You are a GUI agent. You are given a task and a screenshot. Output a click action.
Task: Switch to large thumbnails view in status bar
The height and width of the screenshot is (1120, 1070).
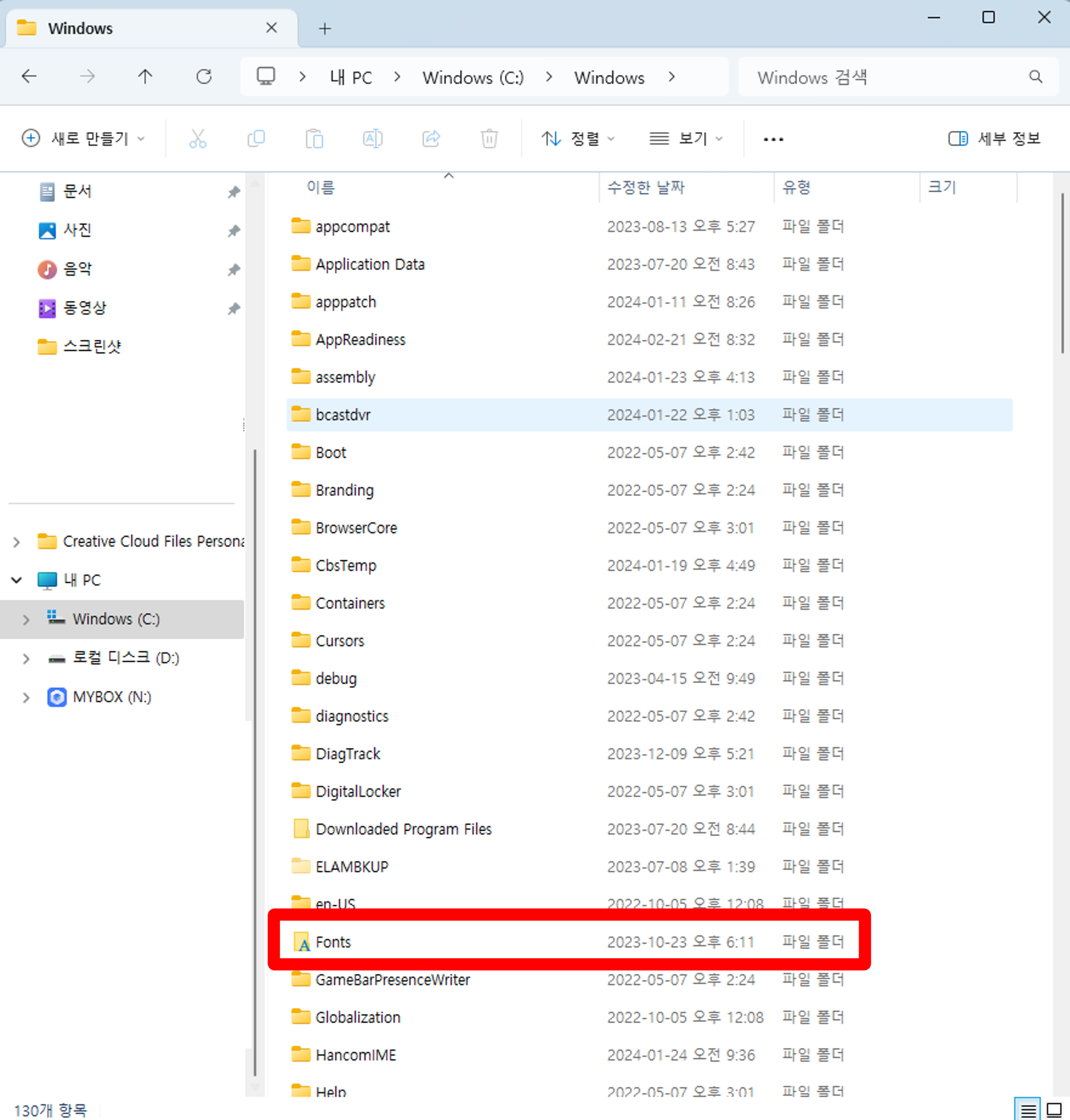pos(1054,1110)
